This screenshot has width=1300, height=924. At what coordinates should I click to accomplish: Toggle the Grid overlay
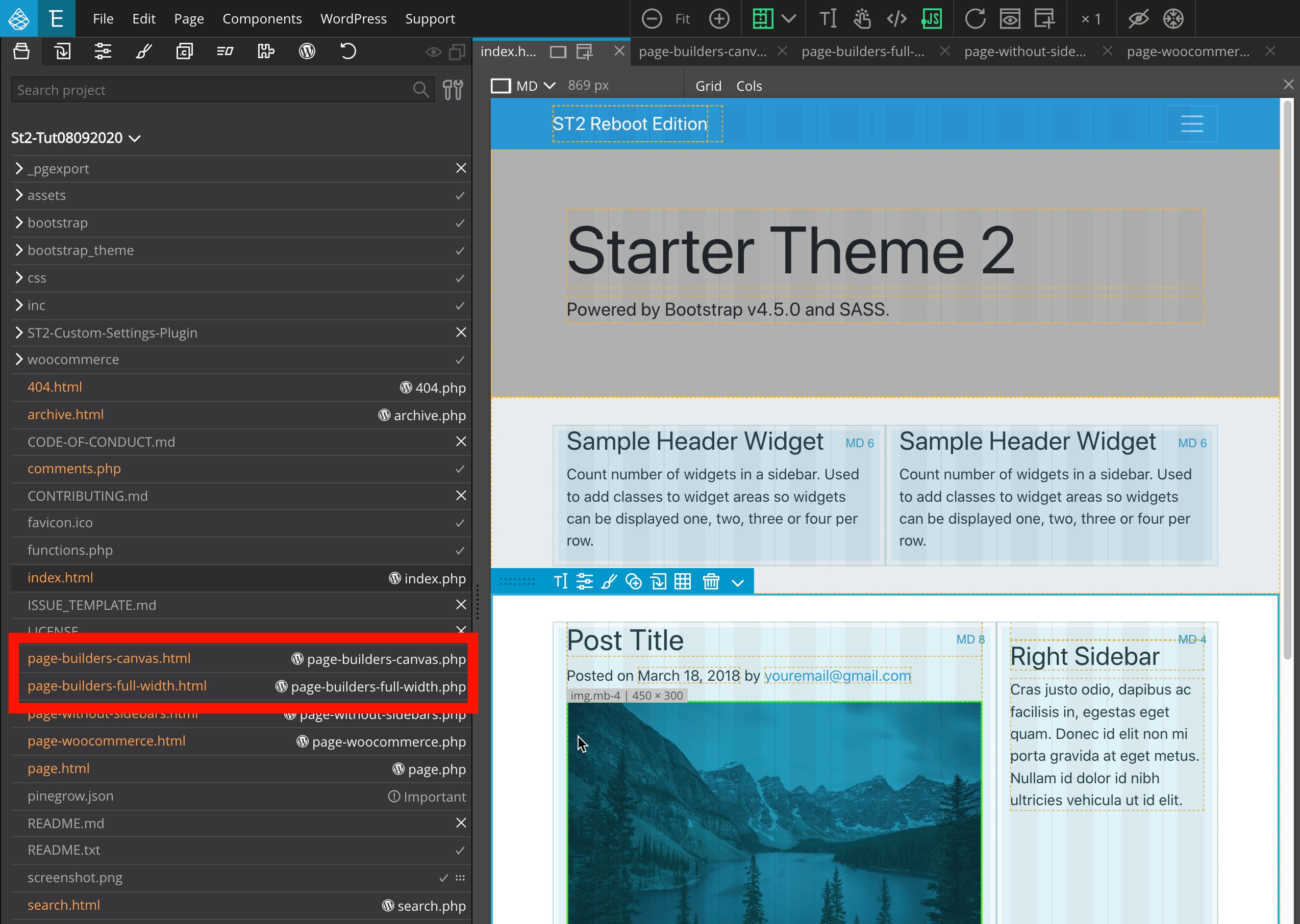click(x=708, y=86)
